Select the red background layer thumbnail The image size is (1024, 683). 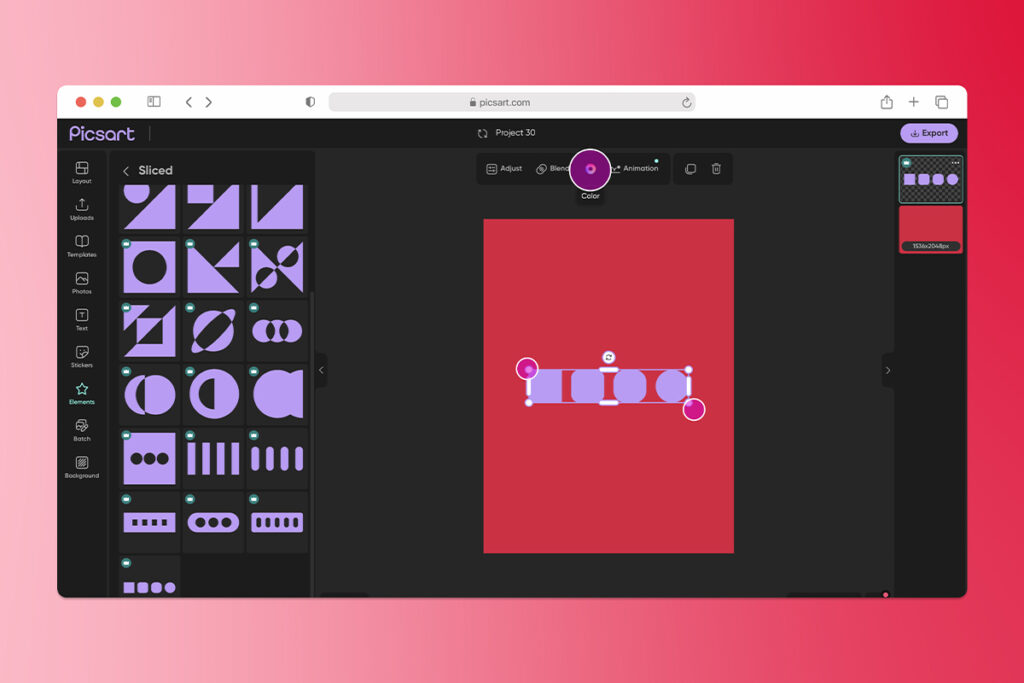tap(930, 229)
